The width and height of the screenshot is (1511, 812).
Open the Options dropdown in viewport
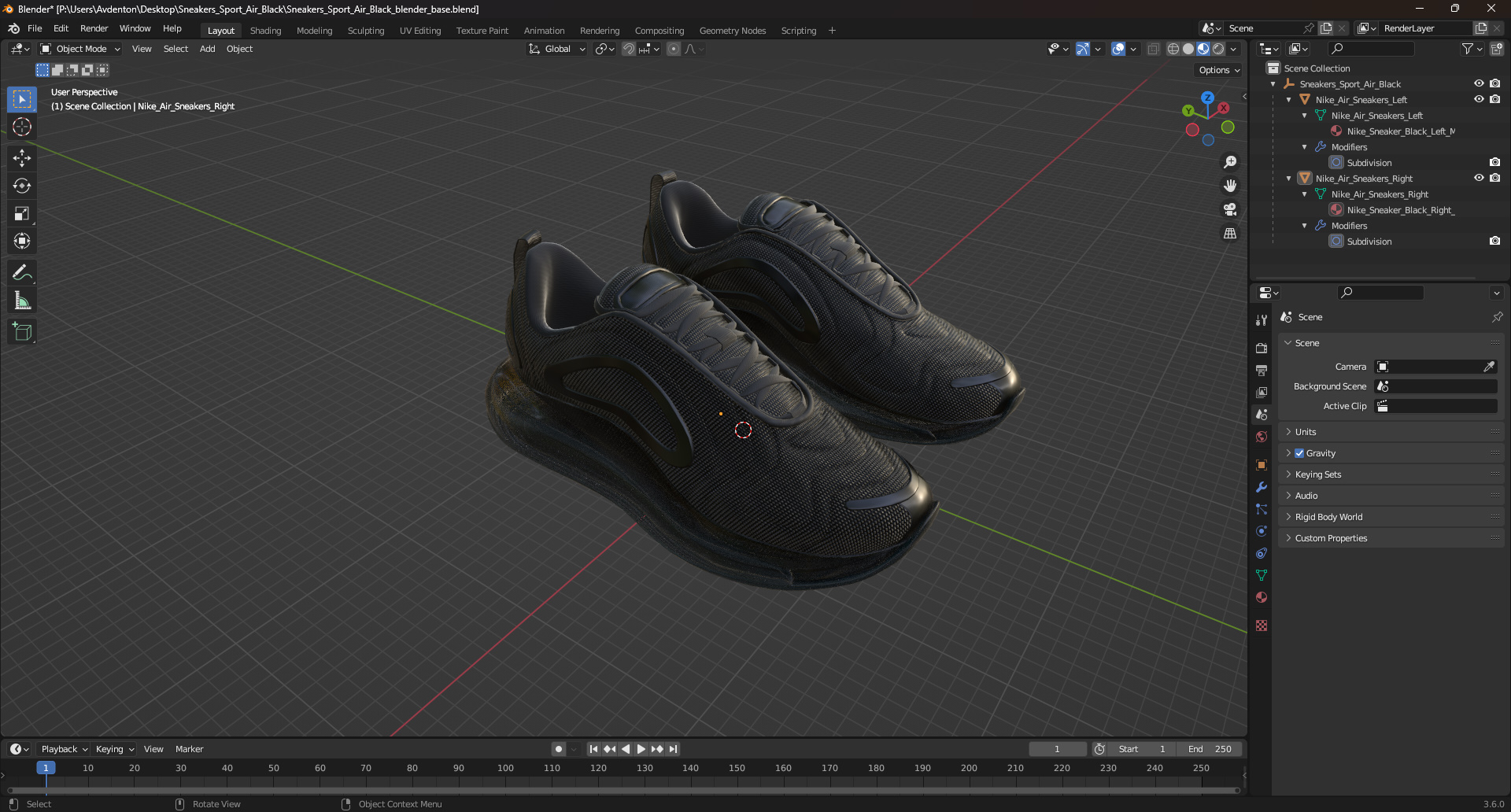click(x=1218, y=70)
